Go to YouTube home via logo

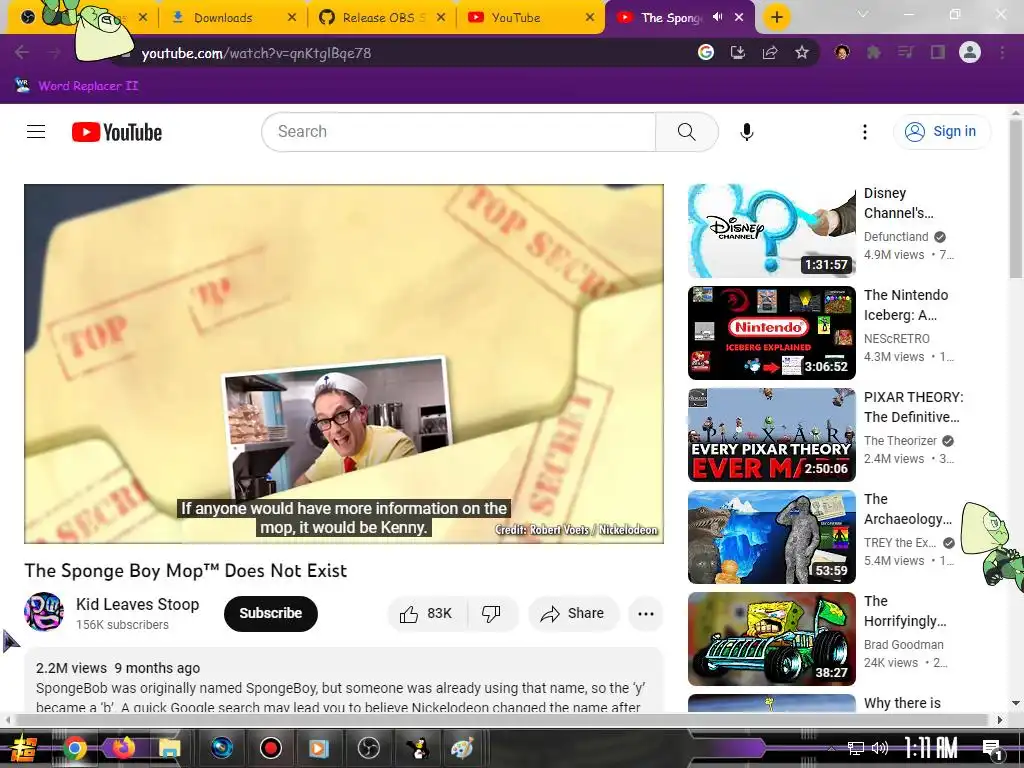tap(117, 132)
